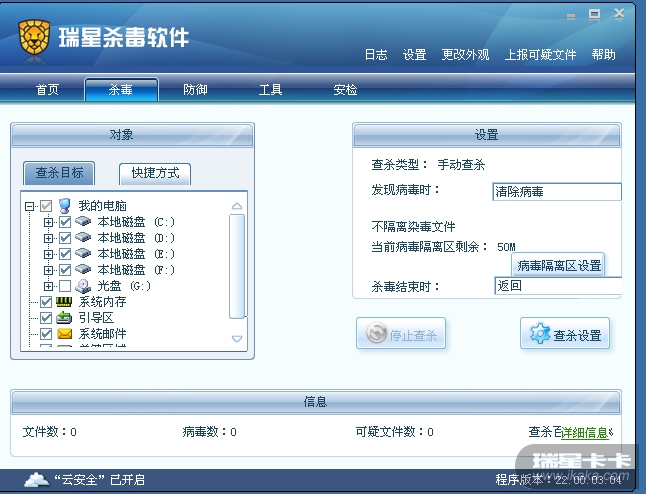Screen dimensions: 646x494
Task: Click the drive icon for local disk E:
Action: pos(83,253)
